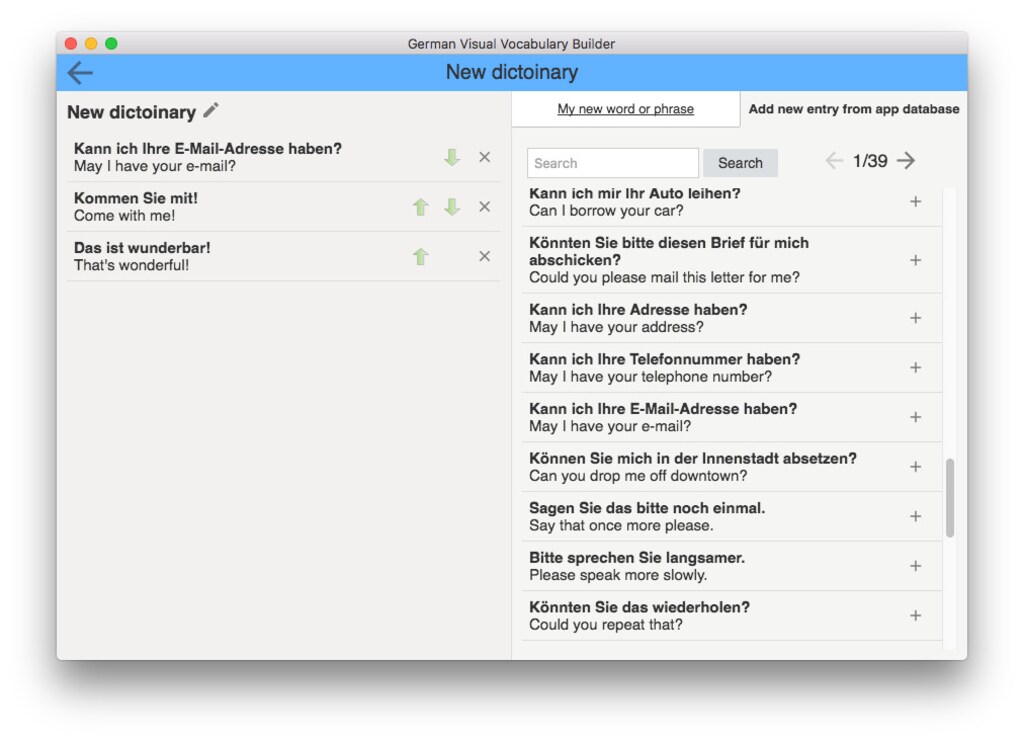The height and width of the screenshot is (741, 1024).
Task: Click the 'New dictoinary' bold heading text
Action: [x=131, y=112]
